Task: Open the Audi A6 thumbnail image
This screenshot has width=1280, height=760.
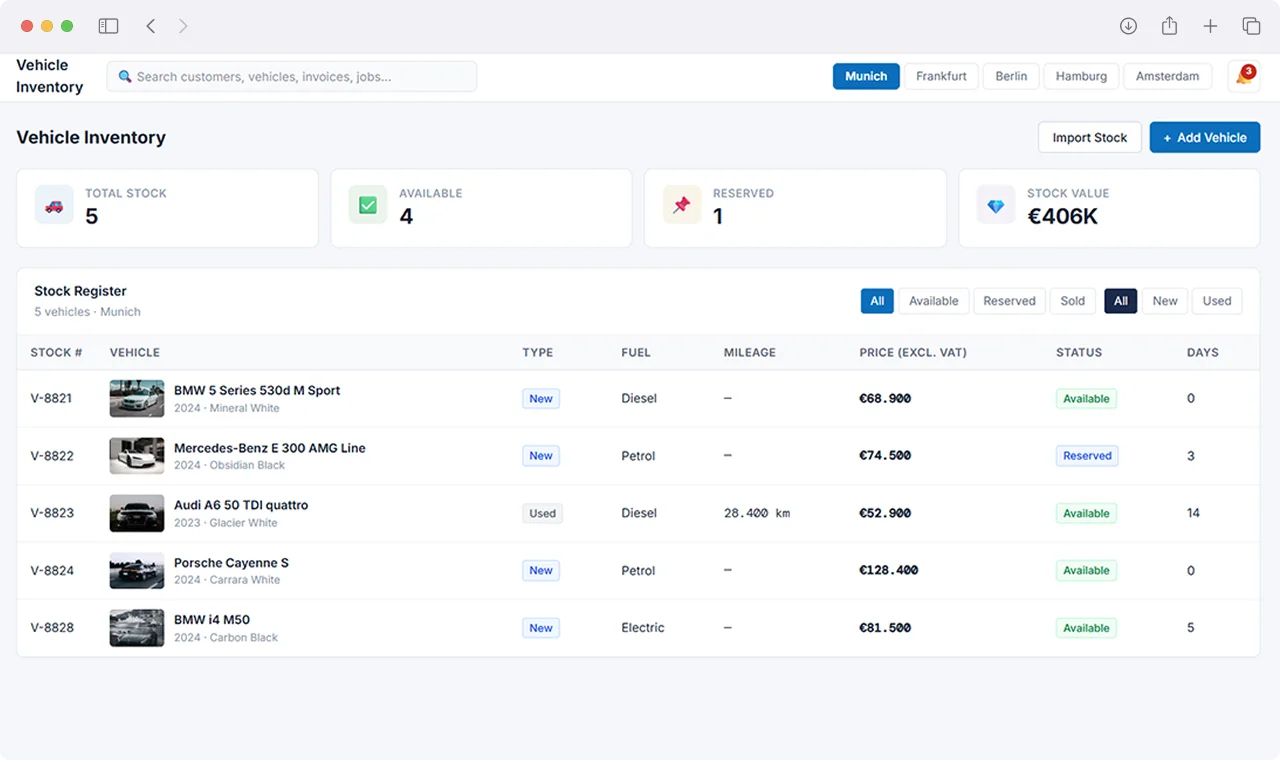Action: tap(137, 513)
